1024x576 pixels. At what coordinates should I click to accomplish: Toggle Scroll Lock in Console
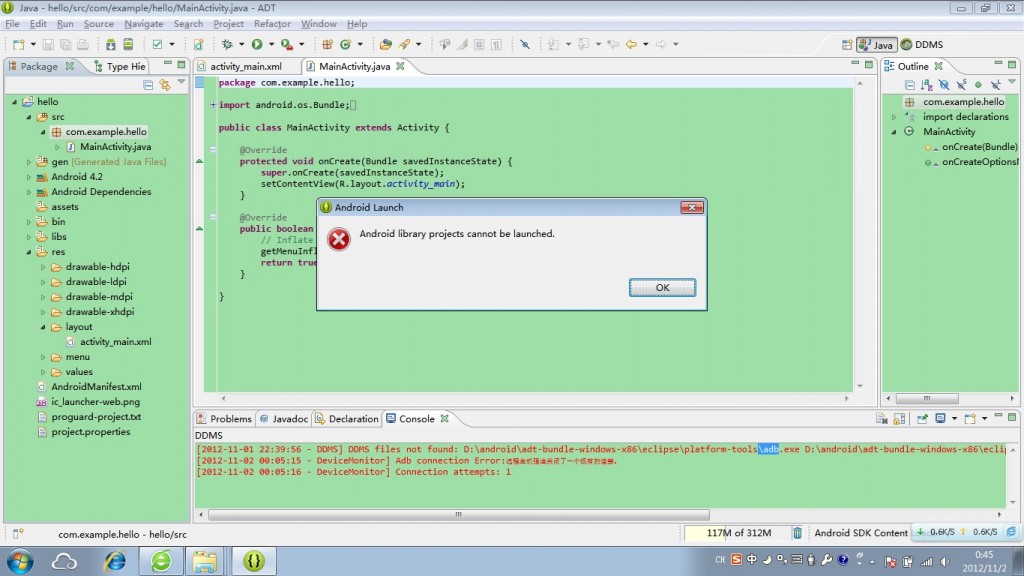[899, 419]
